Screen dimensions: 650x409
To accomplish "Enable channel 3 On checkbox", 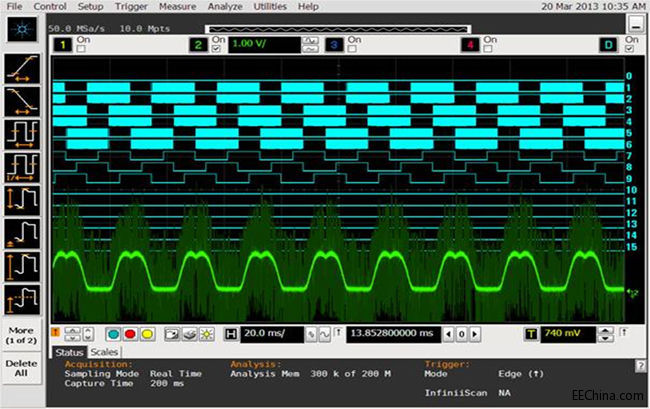I will [x=354, y=48].
